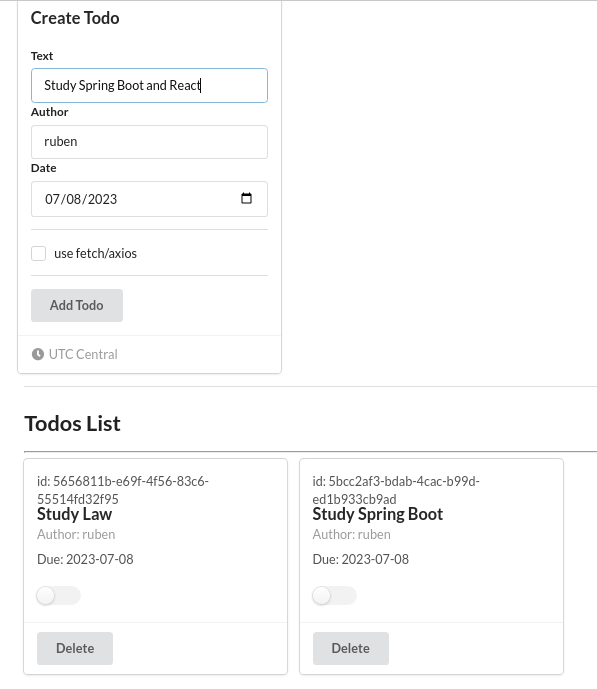Toggle the Study Law completion switch
The width and height of the screenshot is (597, 689).
pos(58,596)
